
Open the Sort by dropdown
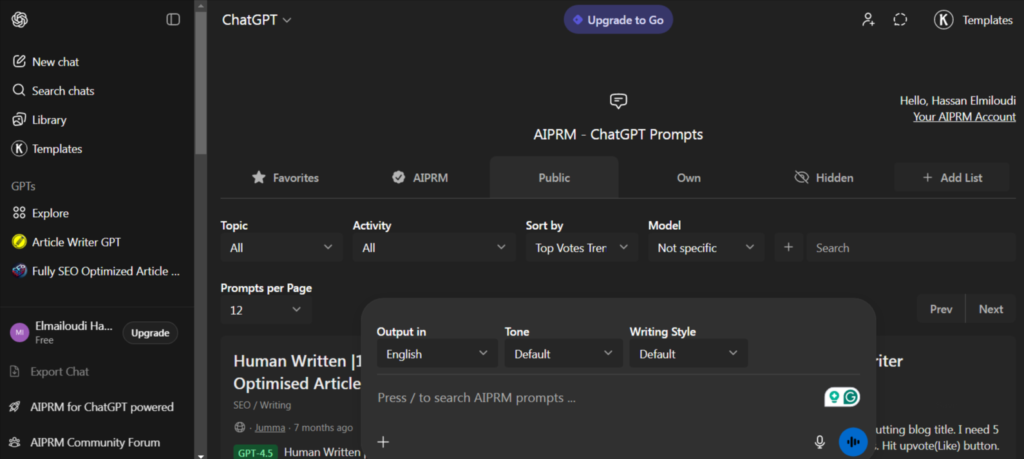coord(581,248)
